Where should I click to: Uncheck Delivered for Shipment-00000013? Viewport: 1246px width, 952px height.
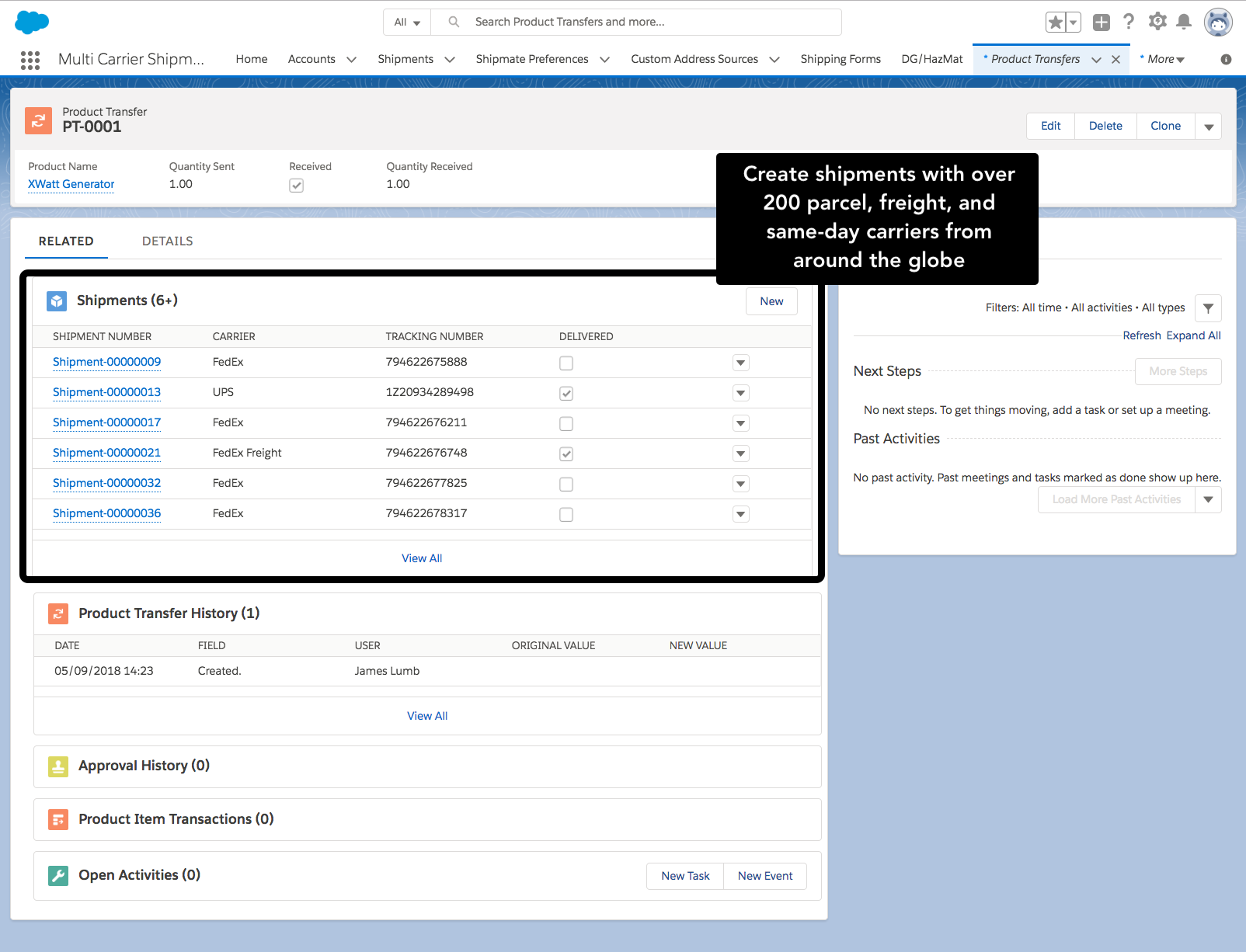click(x=566, y=393)
